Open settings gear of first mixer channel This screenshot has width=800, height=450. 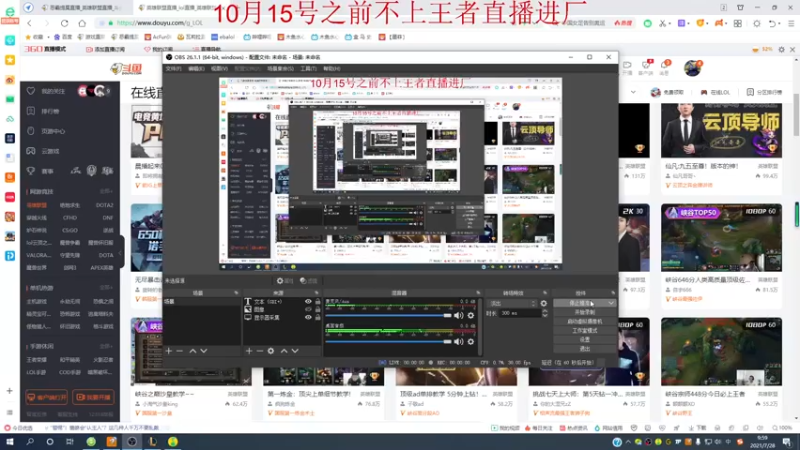coord(471,315)
